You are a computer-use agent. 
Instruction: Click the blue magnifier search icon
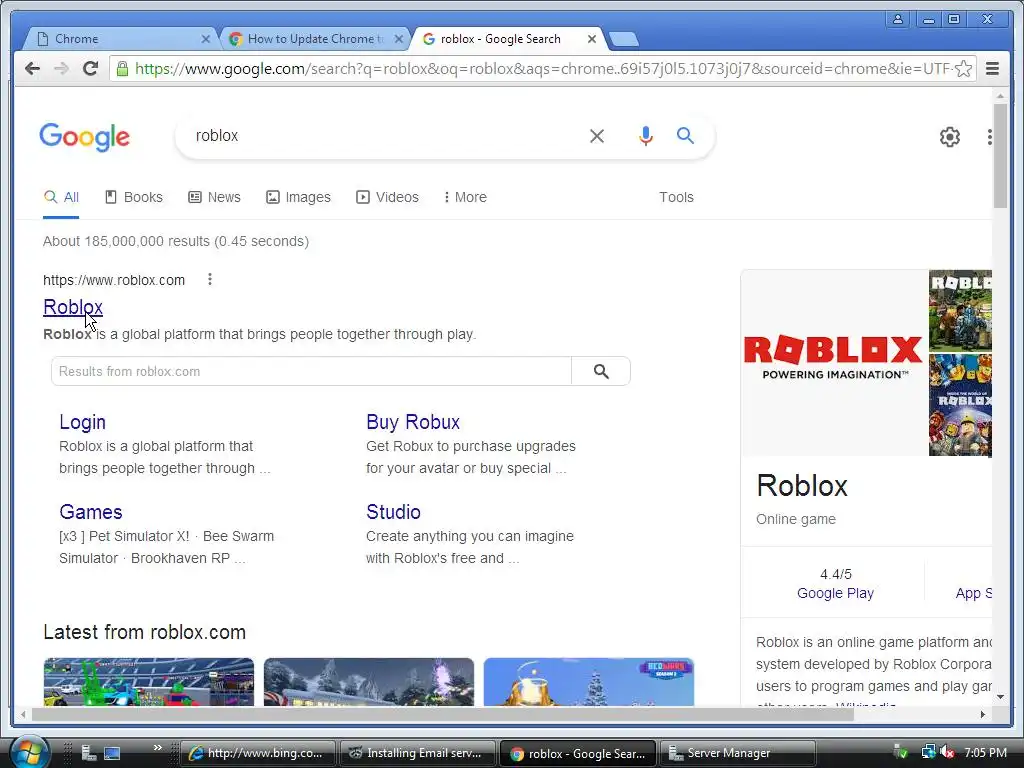pyautogui.click(x=685, y=135)
